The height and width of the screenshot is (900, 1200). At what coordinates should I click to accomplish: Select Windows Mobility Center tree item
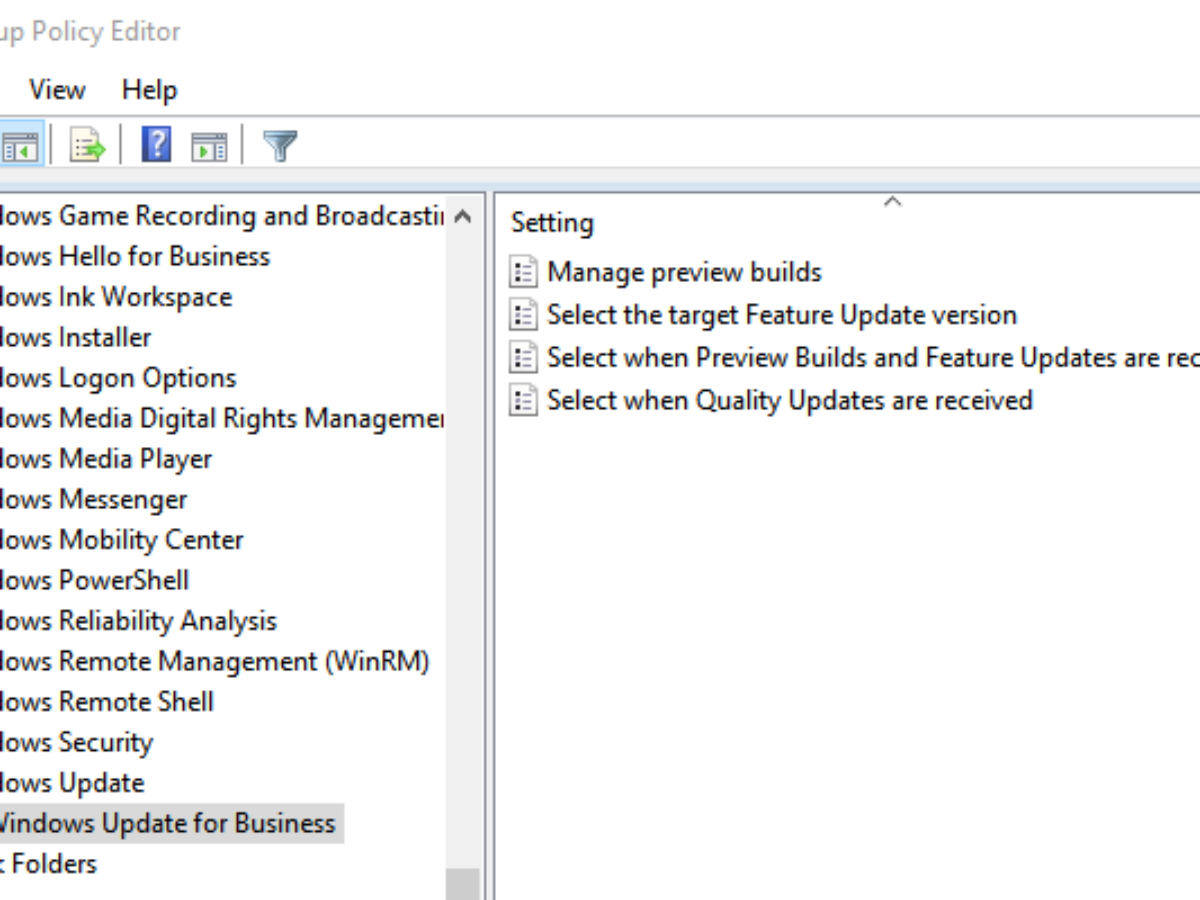coord(122,540)
